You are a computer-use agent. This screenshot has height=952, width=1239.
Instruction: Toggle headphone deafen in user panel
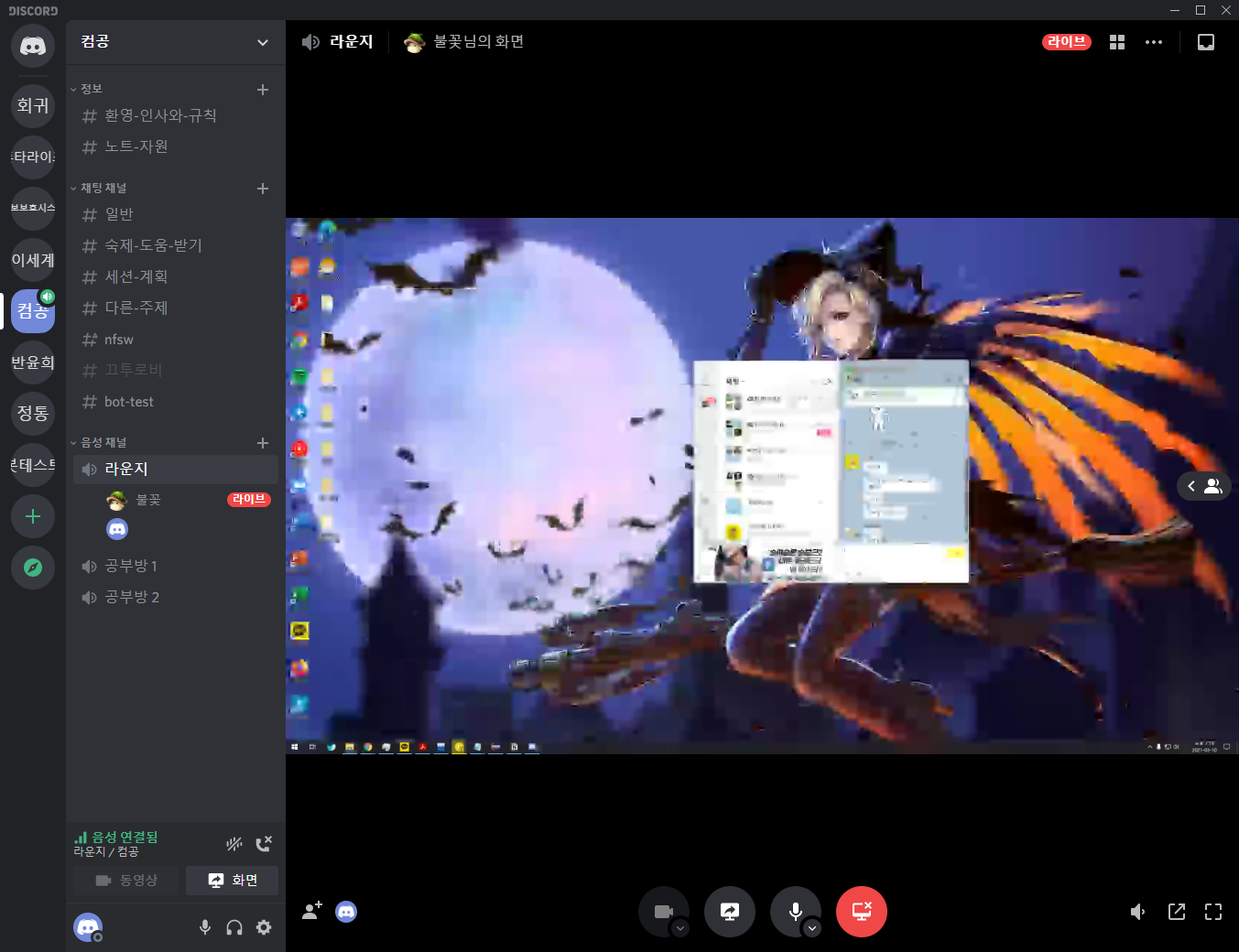click(x=234, y=928)
